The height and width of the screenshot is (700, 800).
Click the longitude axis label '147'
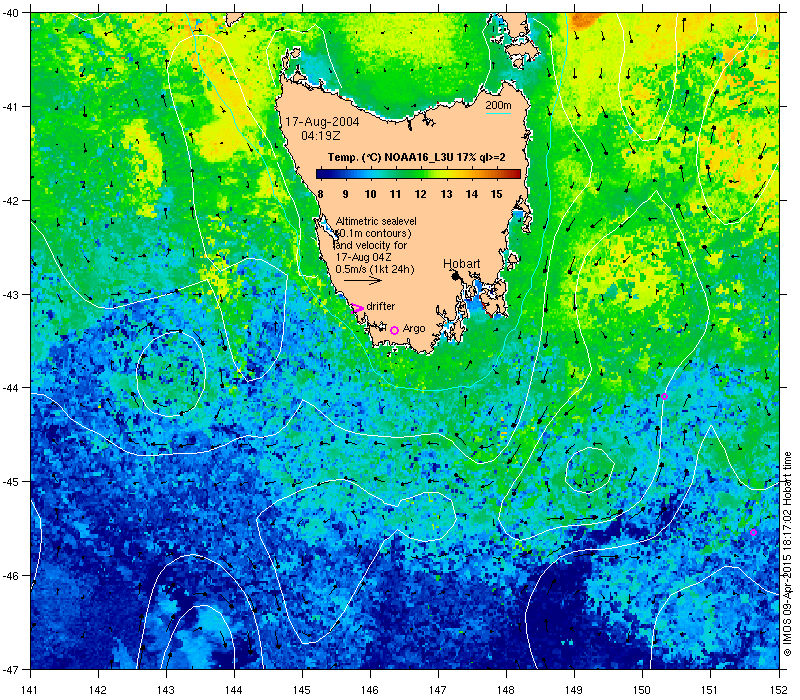pos(438,690)
